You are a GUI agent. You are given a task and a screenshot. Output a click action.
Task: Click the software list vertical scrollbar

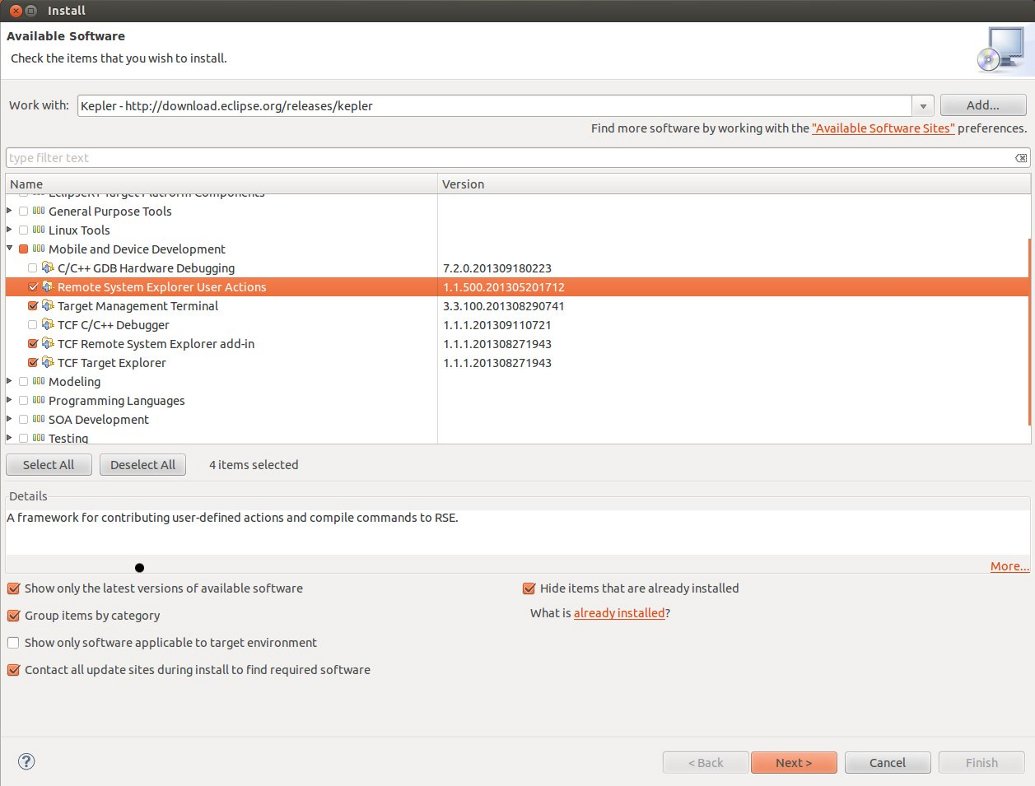coord(1029,330)
